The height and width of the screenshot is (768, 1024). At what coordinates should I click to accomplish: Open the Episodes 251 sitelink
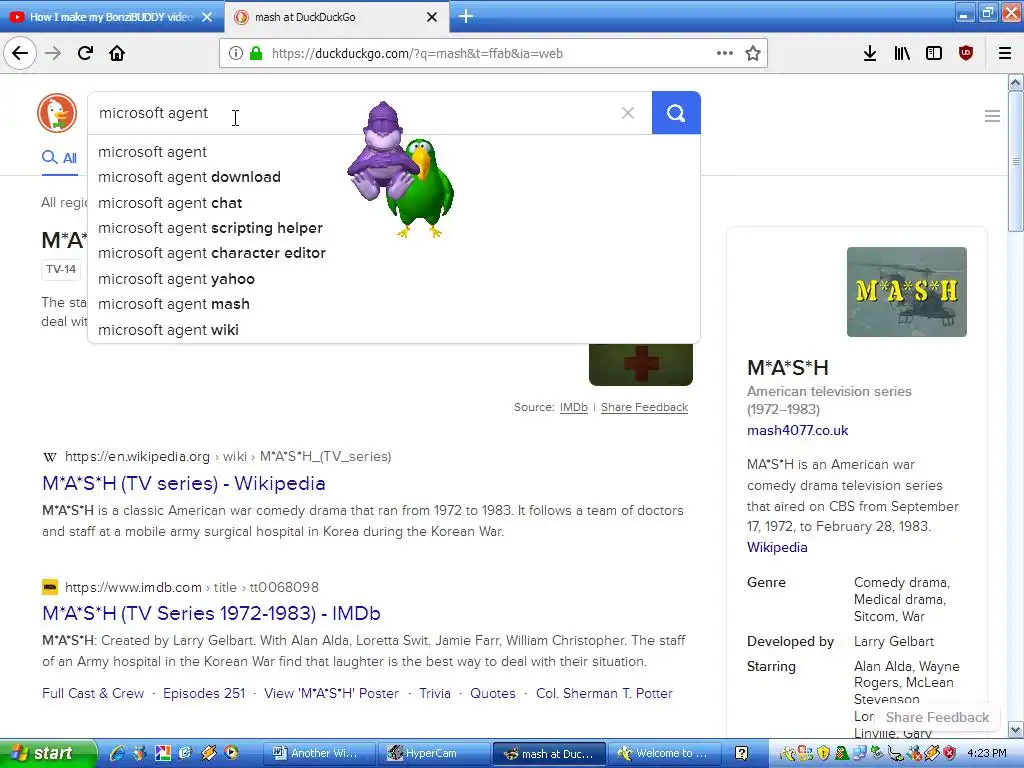(204, 694)
